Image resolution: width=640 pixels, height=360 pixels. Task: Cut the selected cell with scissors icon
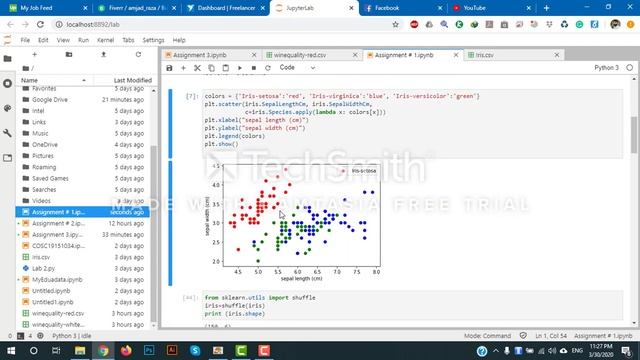197,68
